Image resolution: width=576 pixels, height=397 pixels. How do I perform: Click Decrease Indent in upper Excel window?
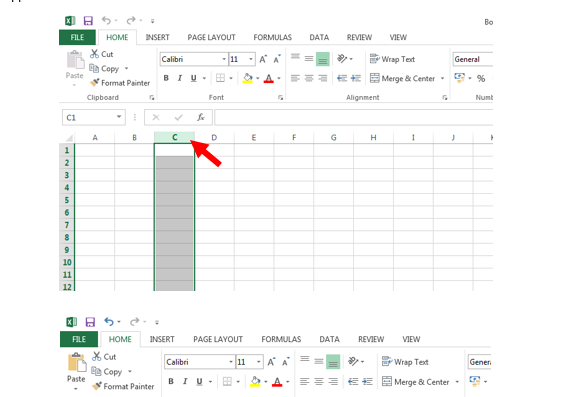click(x=342, y=78)
